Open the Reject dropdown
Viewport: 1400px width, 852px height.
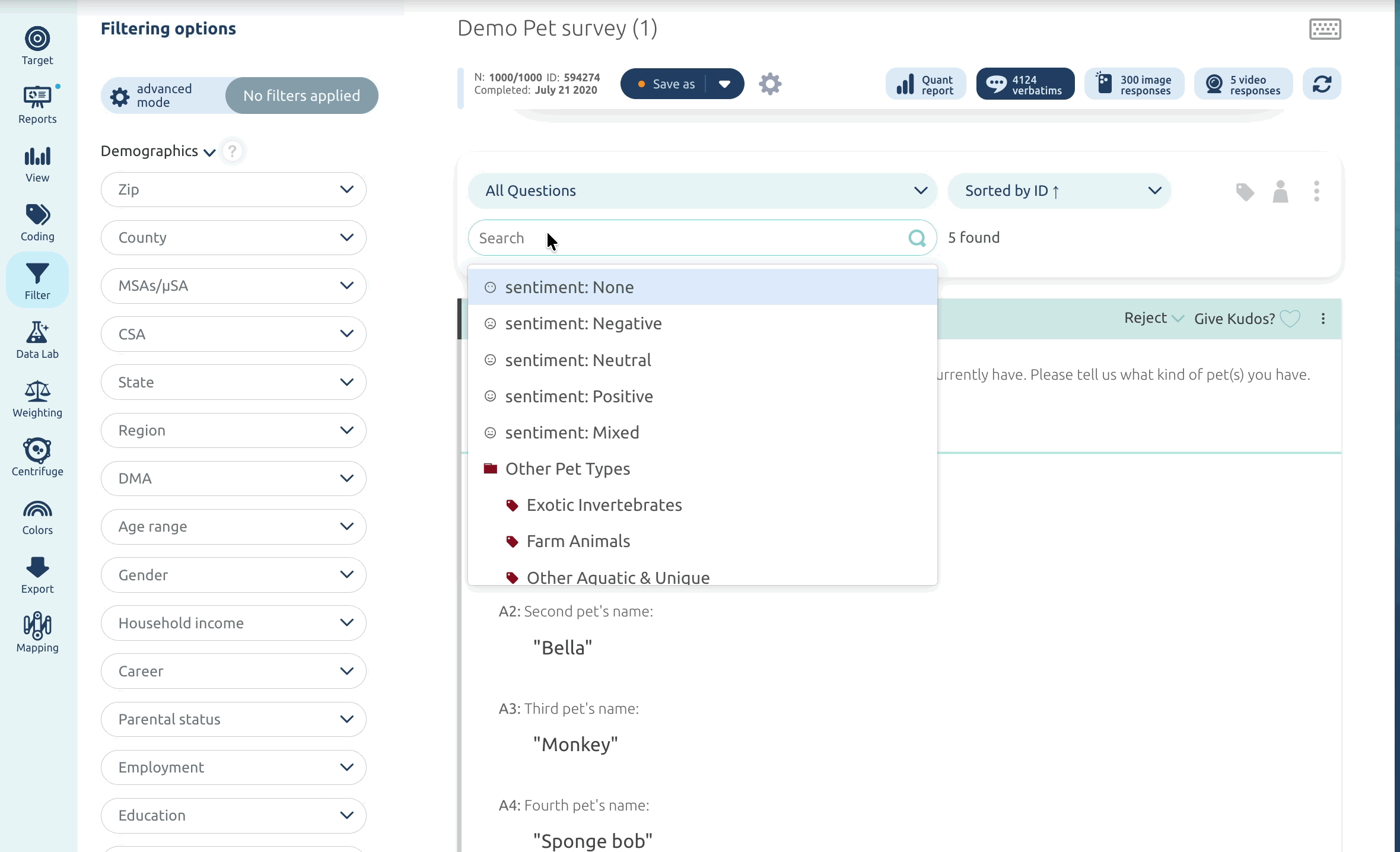point(1154,318)
